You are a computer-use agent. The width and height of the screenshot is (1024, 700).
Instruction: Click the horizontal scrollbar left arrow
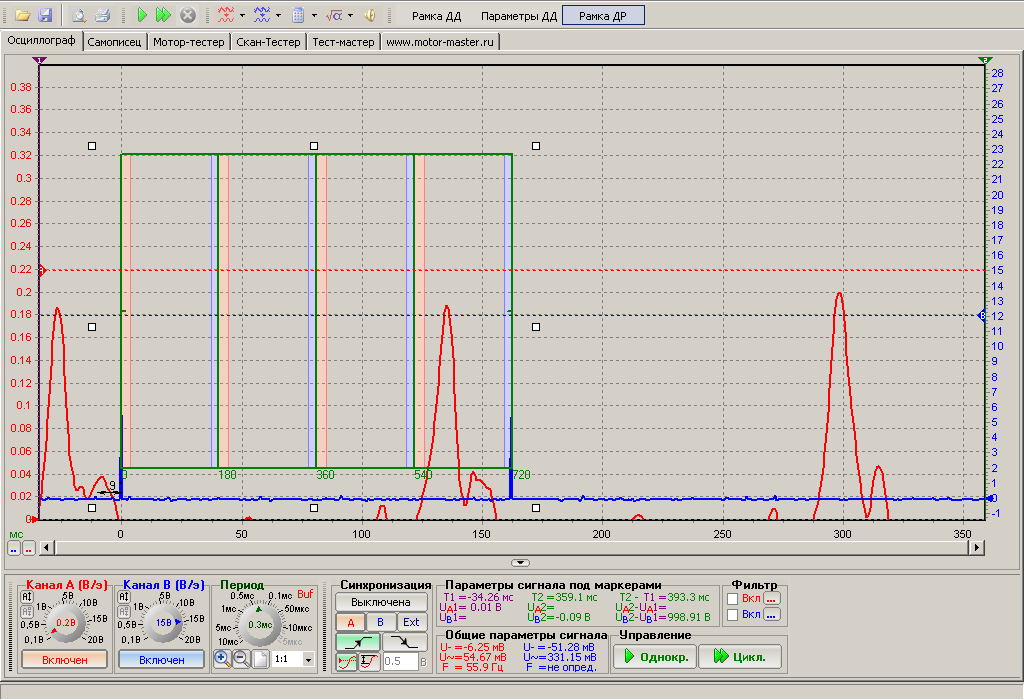[46, 547]
